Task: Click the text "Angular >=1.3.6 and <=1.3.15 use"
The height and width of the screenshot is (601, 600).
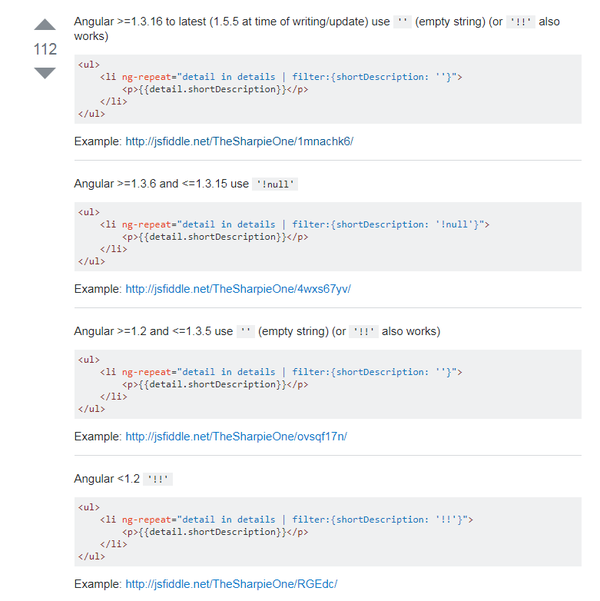Action: pyautogui.click(x=161, y=184)
